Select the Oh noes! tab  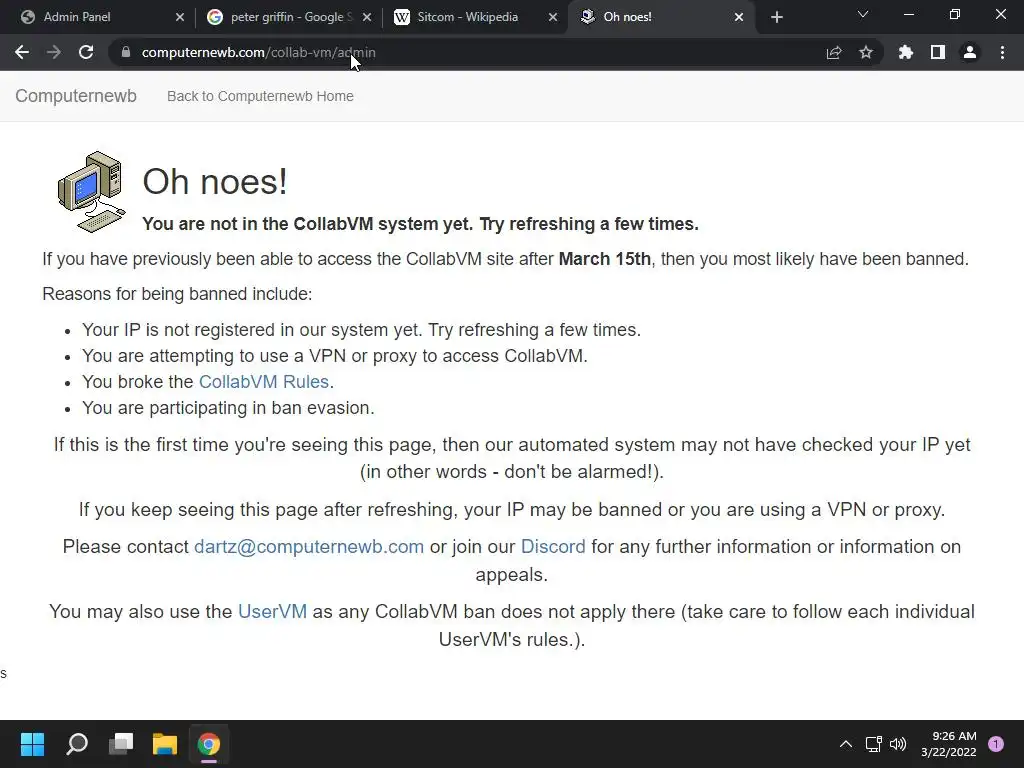(x=662, y=17)
